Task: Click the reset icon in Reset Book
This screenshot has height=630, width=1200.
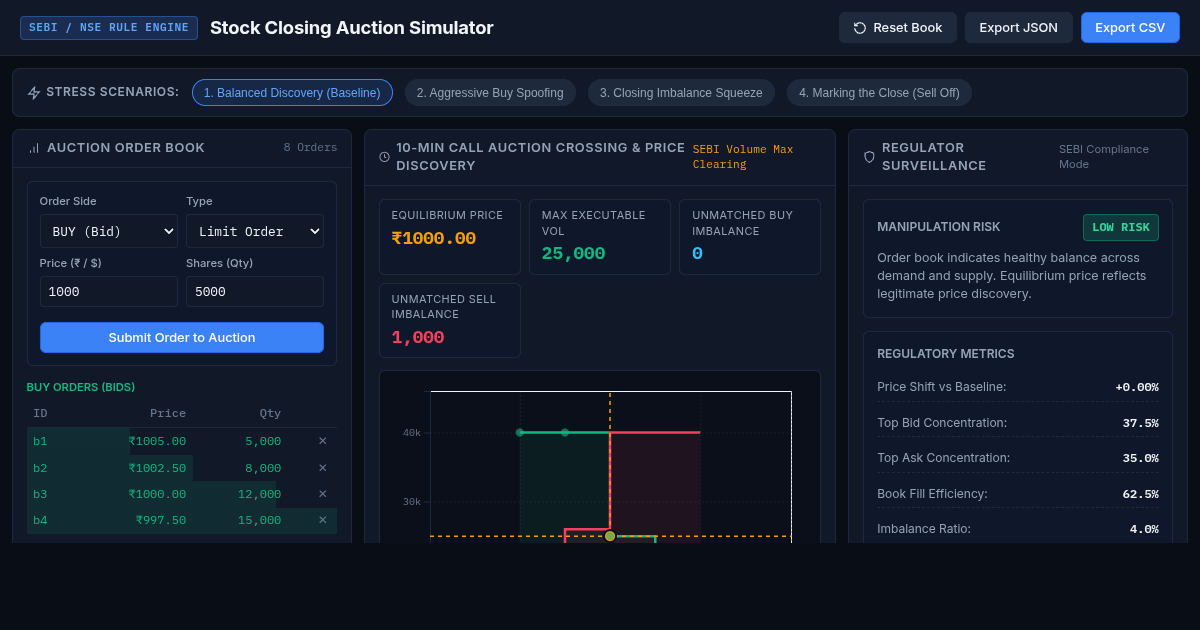Action: coord(860,28)
